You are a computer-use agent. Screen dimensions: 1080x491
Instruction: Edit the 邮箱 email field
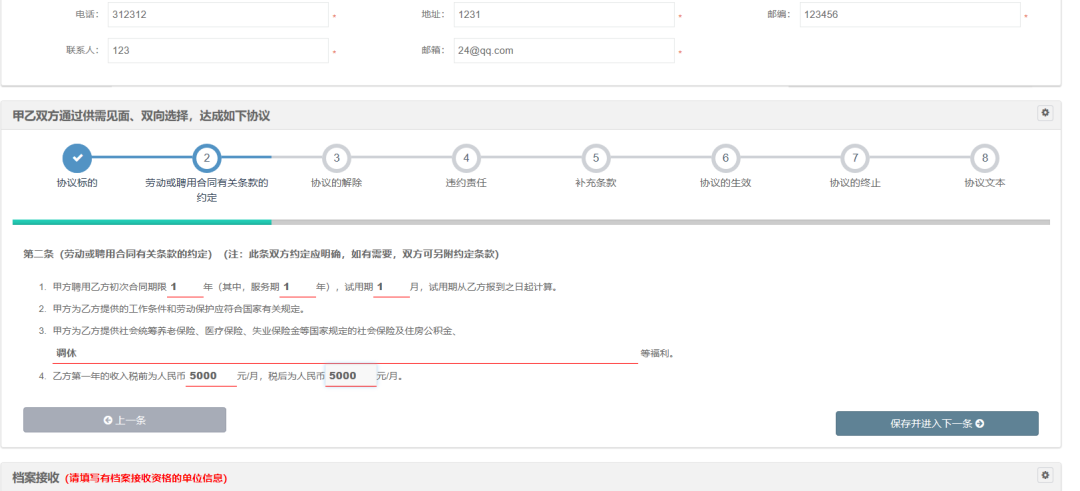(x=562, y=51)
